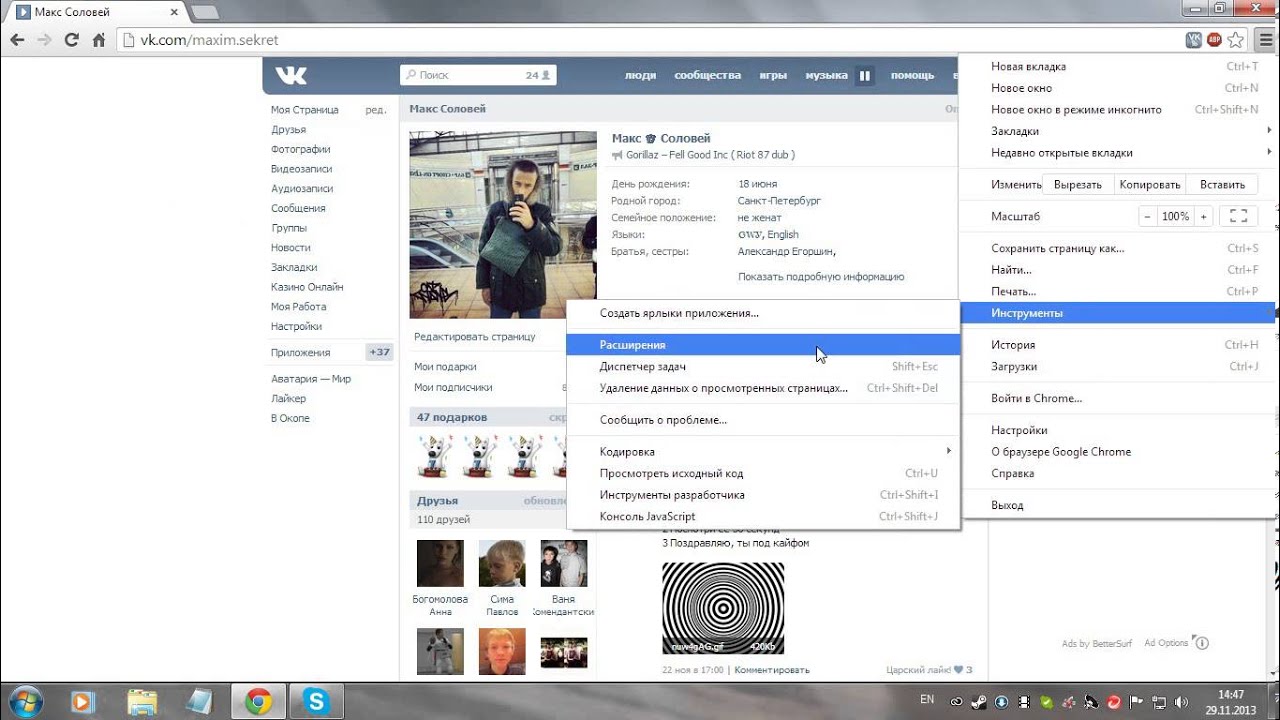Expand Недавно открытые вкладки submenu
Screen dimensions: 1280x720
(x=1118, y=153)
